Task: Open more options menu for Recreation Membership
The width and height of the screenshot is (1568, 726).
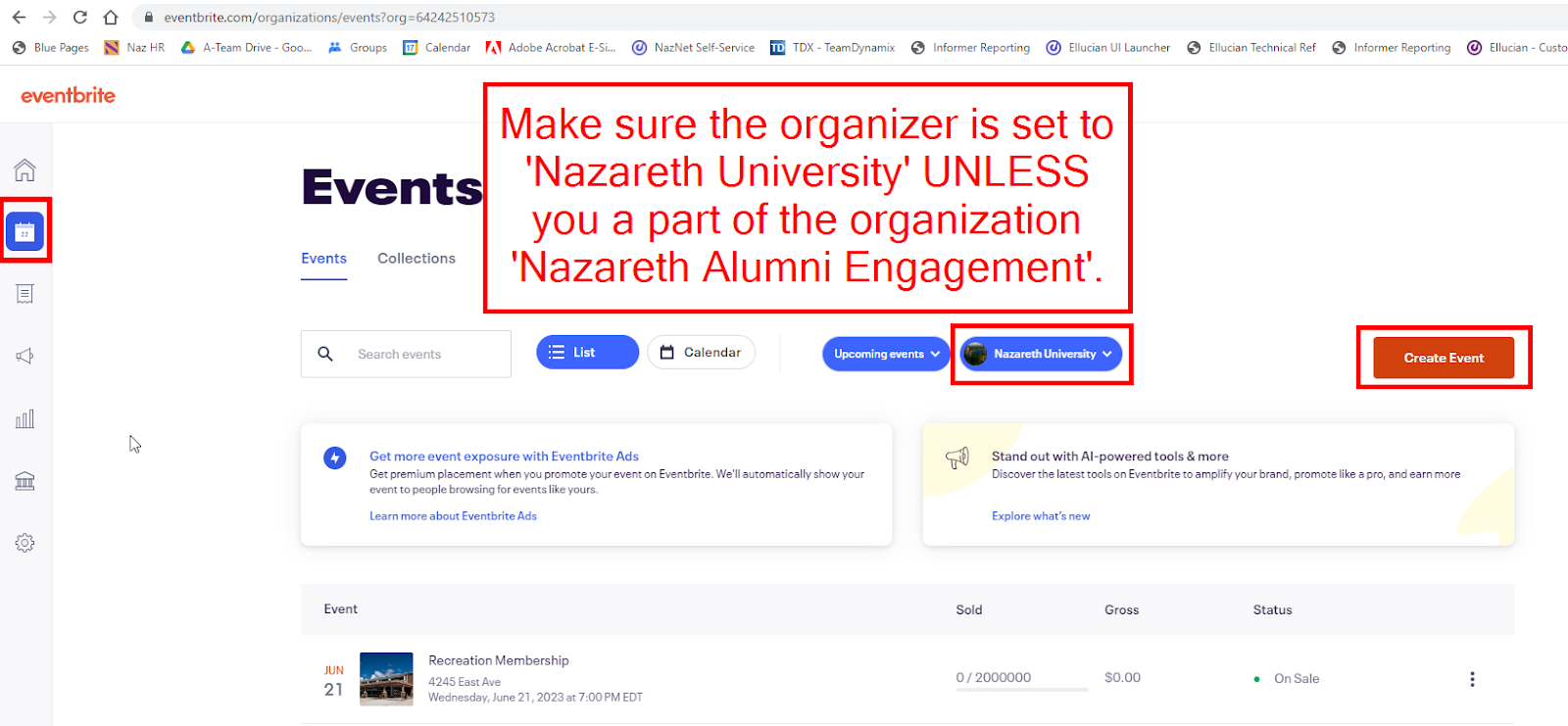Action: coord(1472,679)
